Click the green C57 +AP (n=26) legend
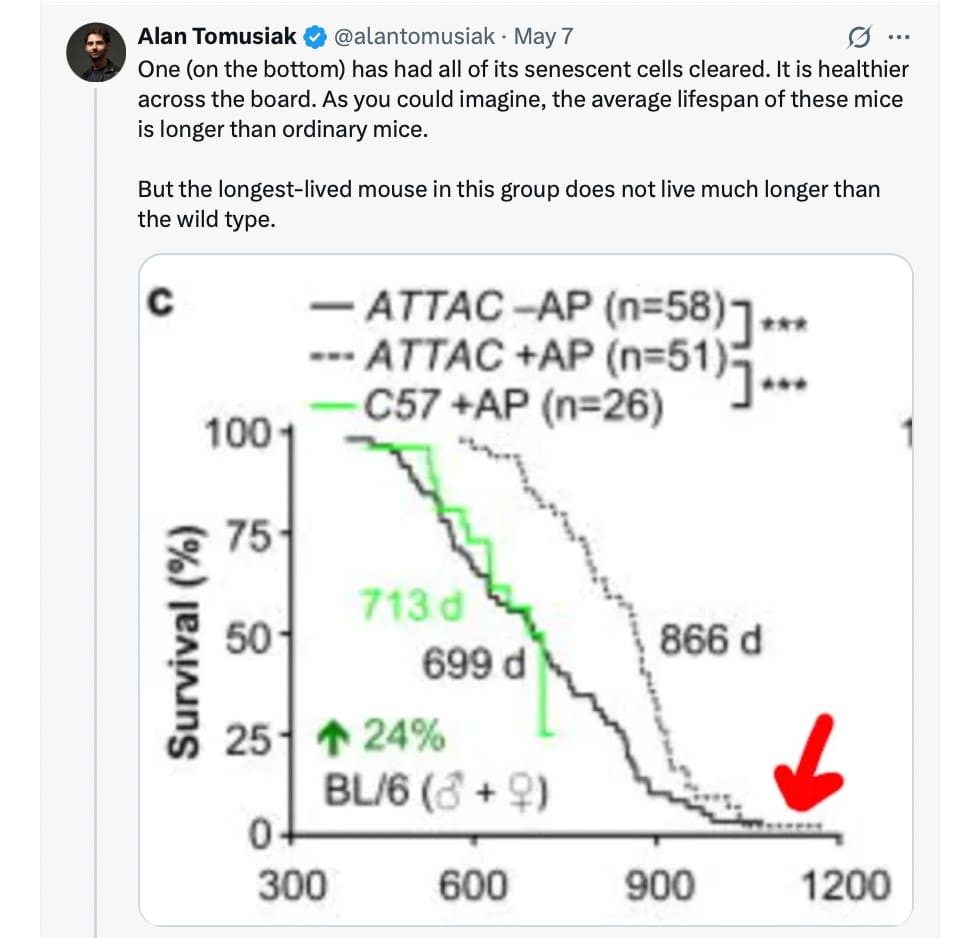This screenshot has height=938, width=976. (486, 405)
